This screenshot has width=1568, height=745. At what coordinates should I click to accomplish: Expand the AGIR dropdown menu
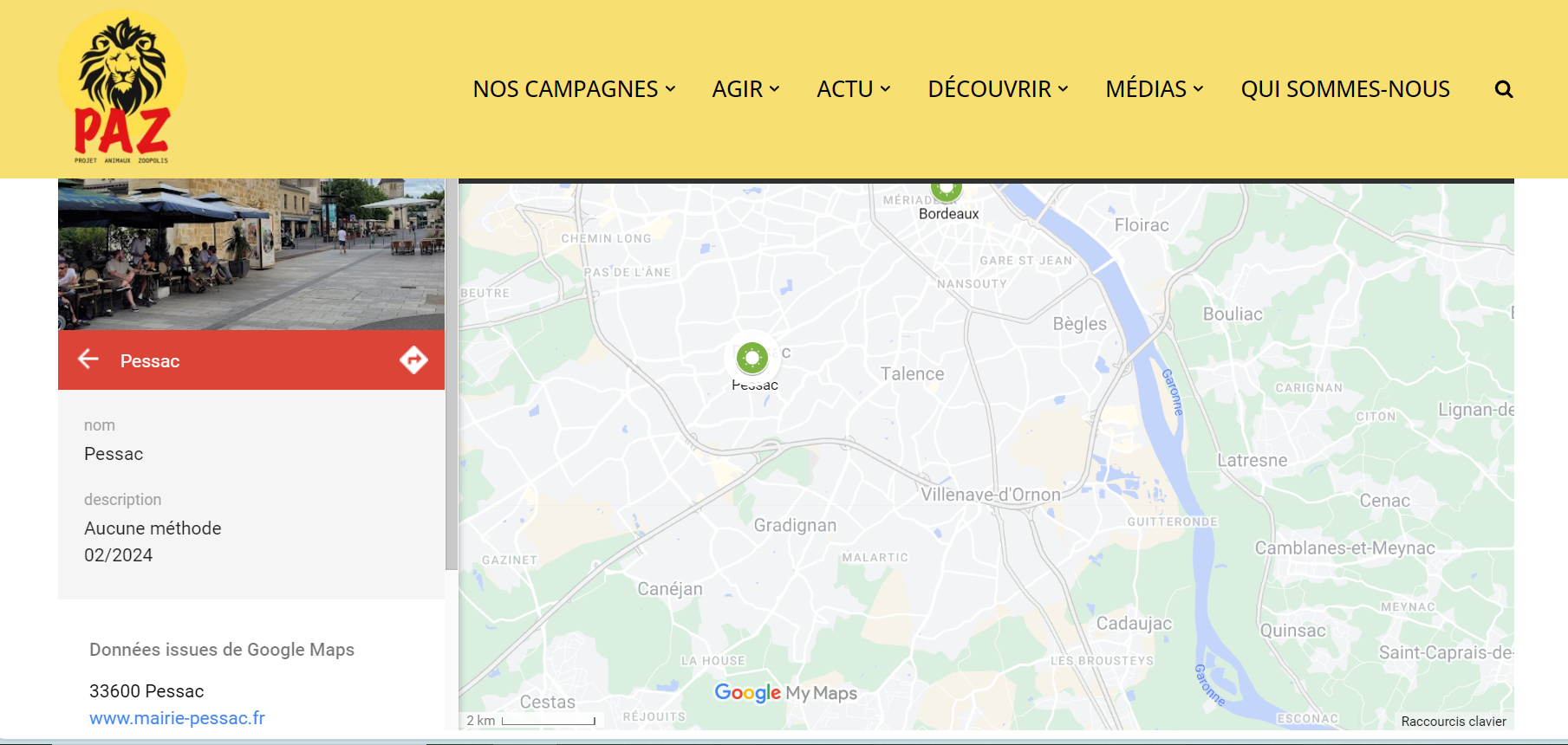tap(745, 89)
